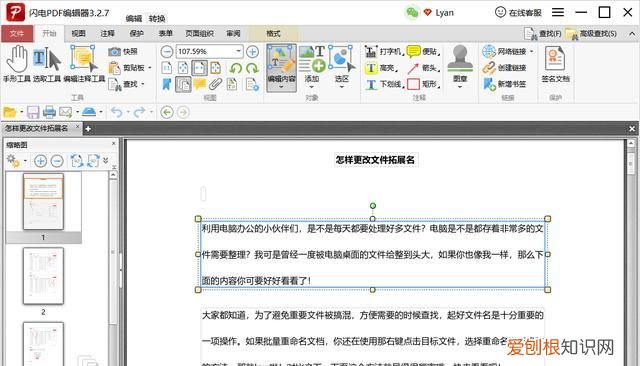Expand the Selection (选区) dropdown
The image size is (640, 366).
pos(342,87)
